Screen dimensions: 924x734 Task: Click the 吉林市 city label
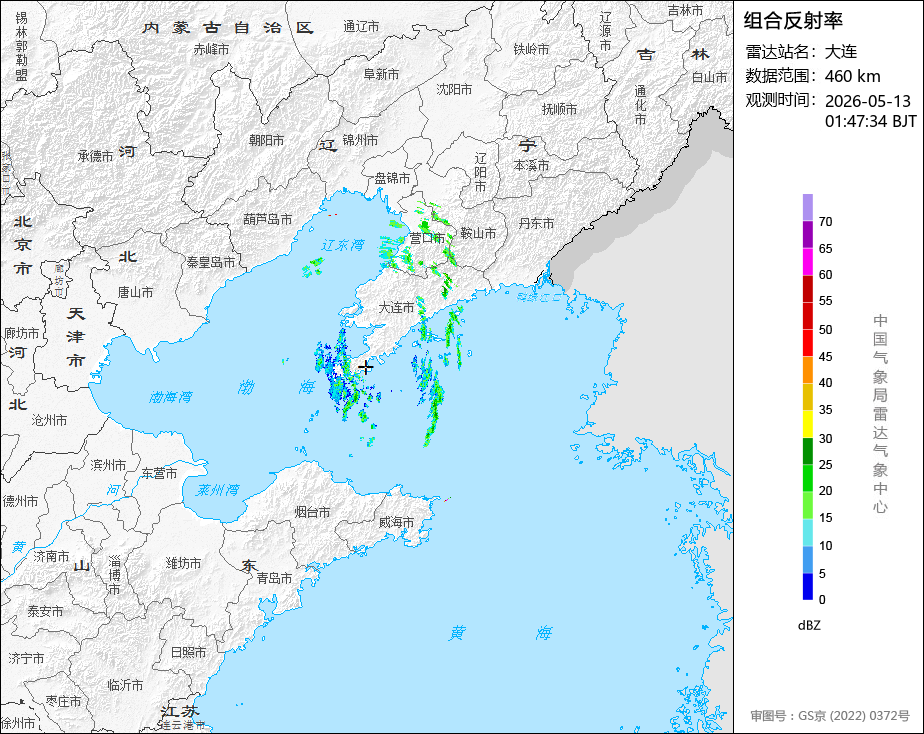(x=685, y=10)
